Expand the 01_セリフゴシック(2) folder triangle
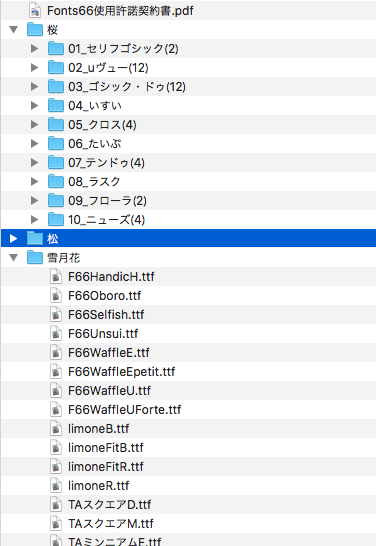This screenshot has width=376, height=546. coord(34,48)
